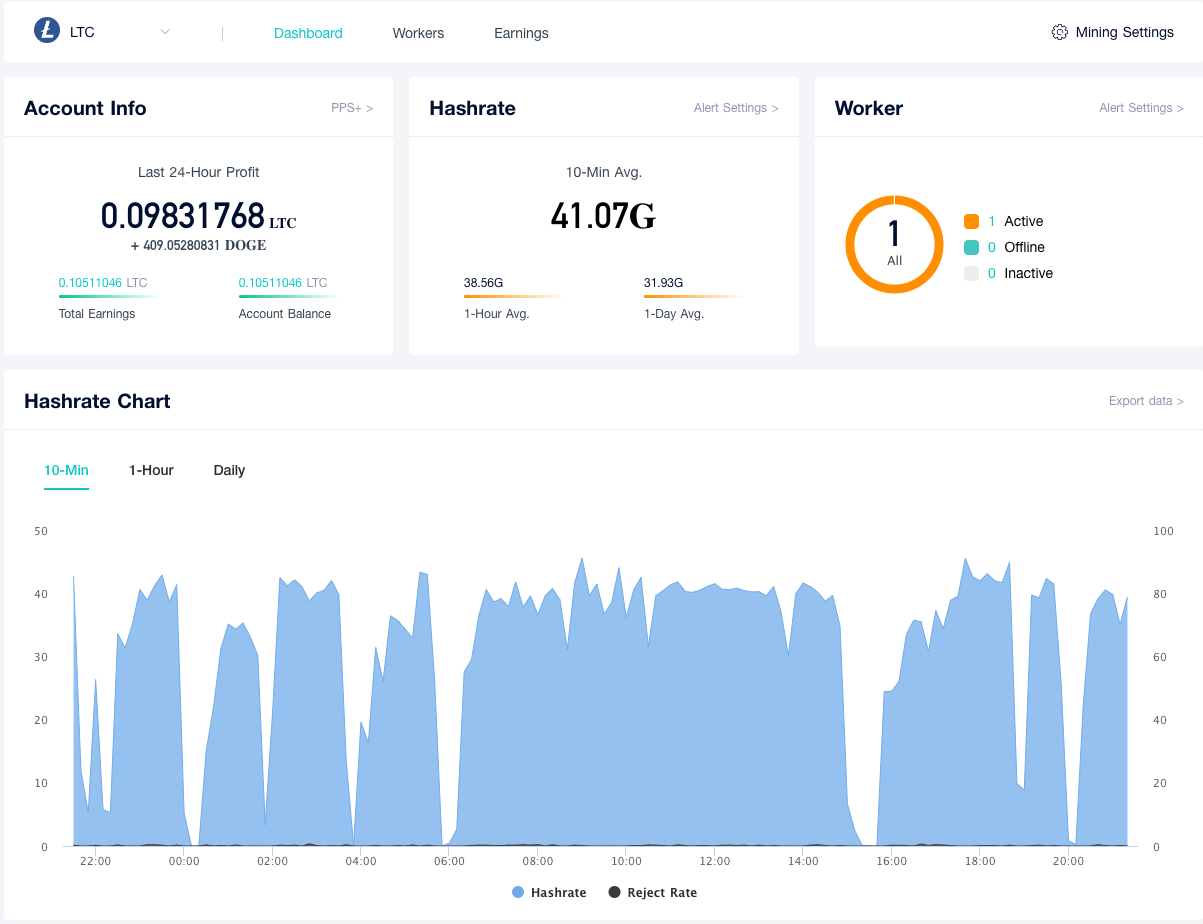Click the Litecoin LTC coin logo
The width and height of the screenshot is (1203, 924).
coord(47,31)
